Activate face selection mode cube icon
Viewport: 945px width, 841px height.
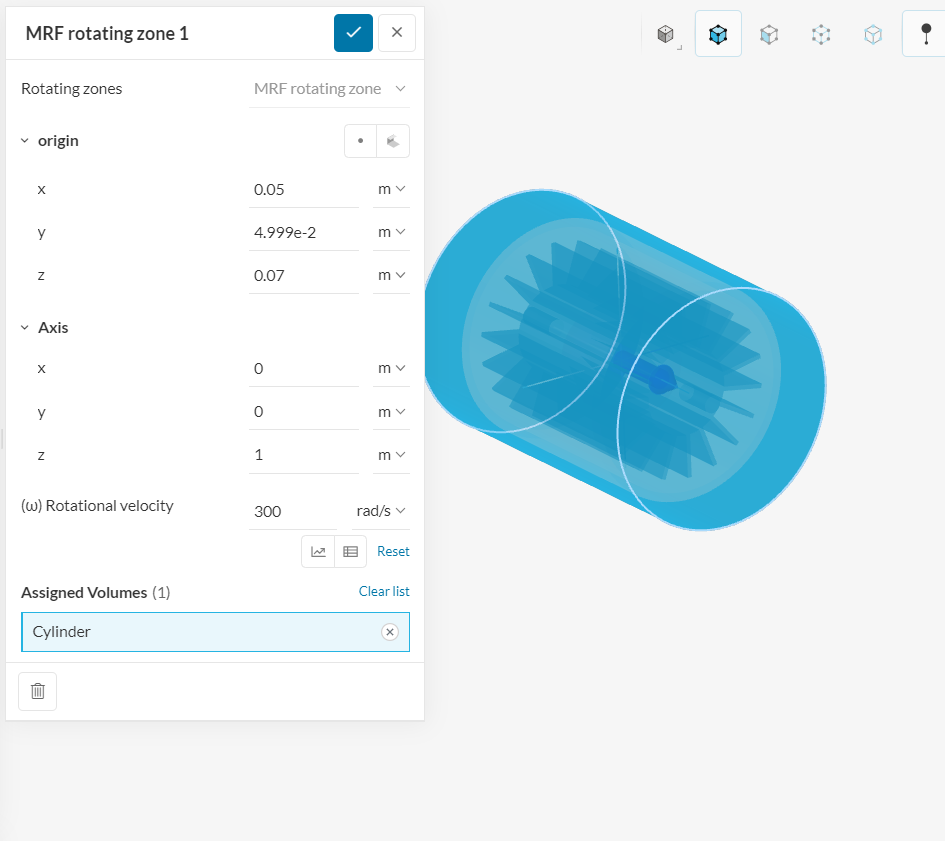[769, 34]
